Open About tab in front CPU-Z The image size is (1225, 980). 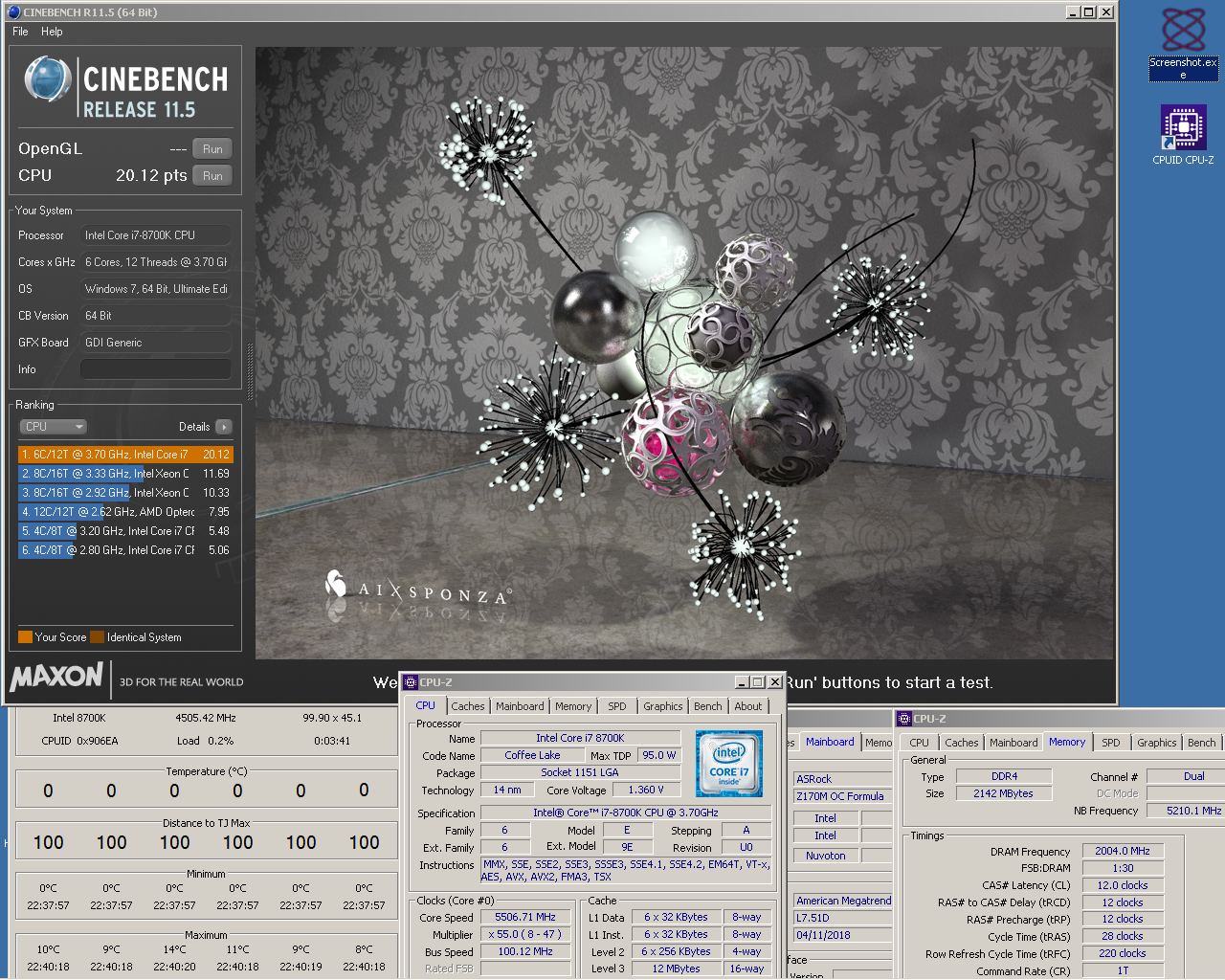coord(748,706)
